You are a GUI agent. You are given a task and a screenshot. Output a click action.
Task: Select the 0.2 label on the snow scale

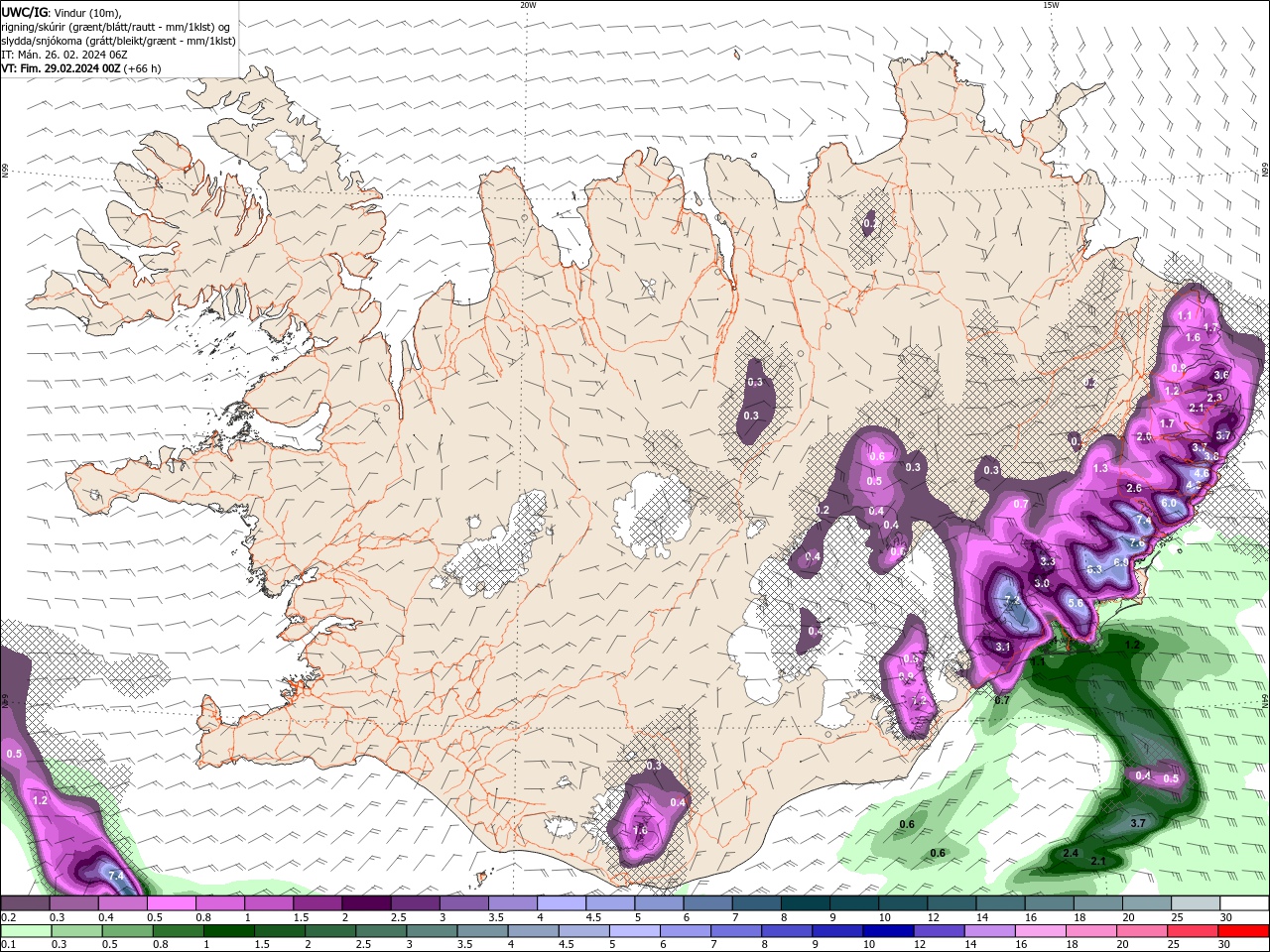pos(8,917)
